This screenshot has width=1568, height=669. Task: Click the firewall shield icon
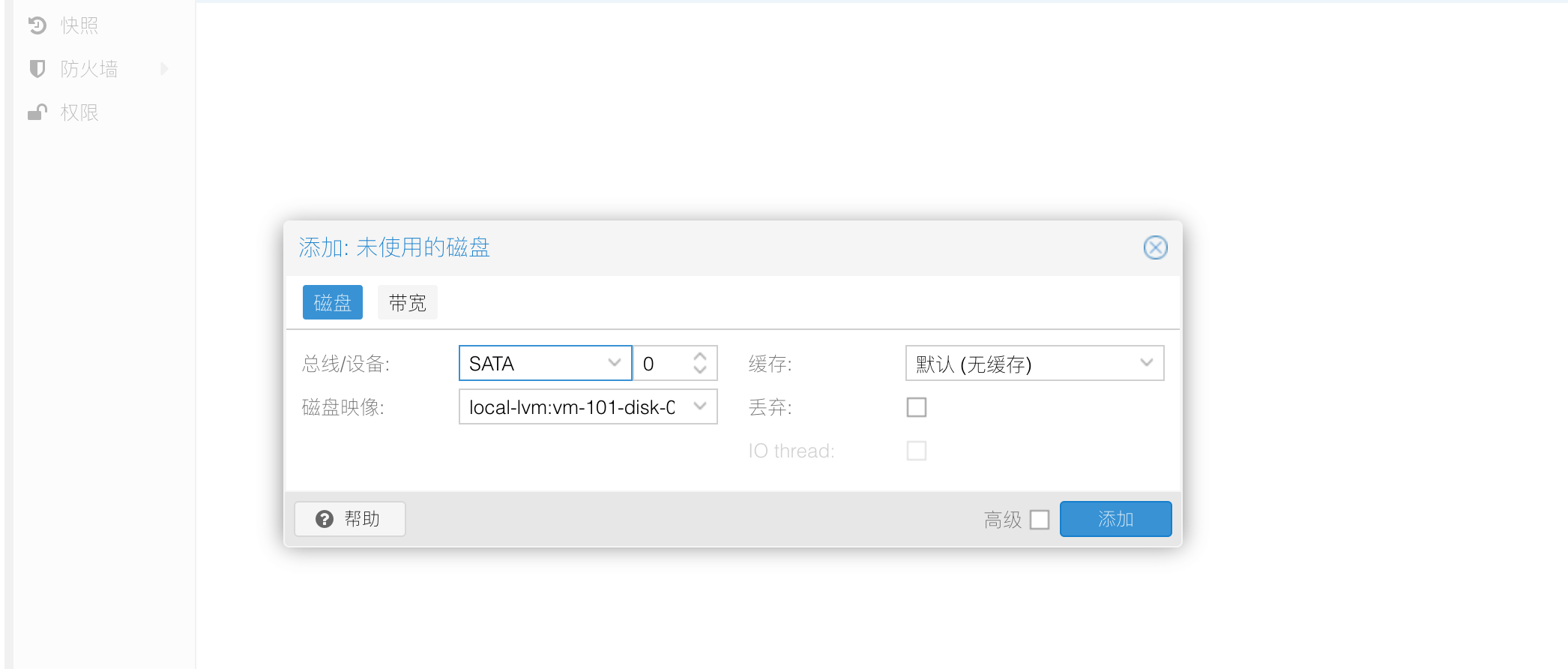(37, 69)
